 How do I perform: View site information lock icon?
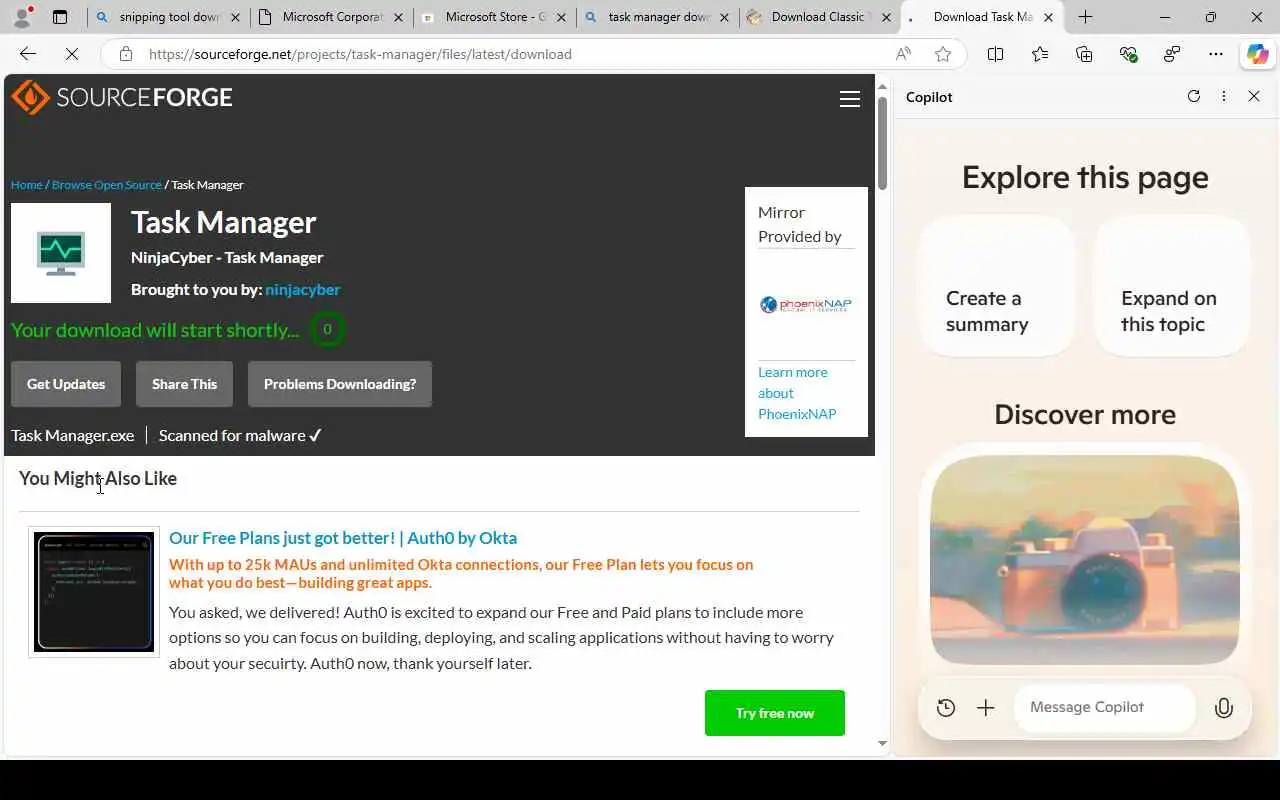[126, 54]
